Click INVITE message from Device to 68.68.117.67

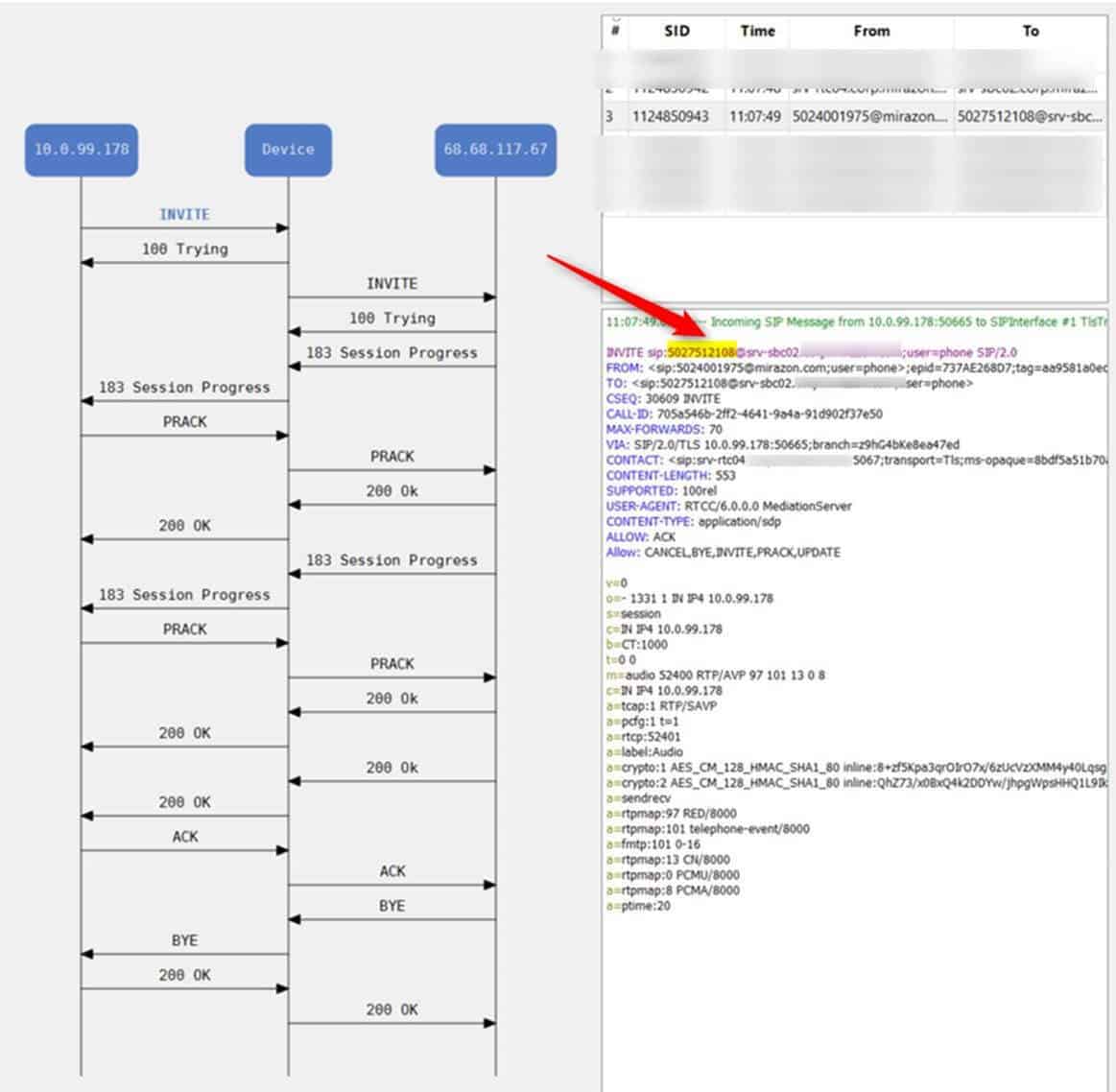(x=392, y=283)
